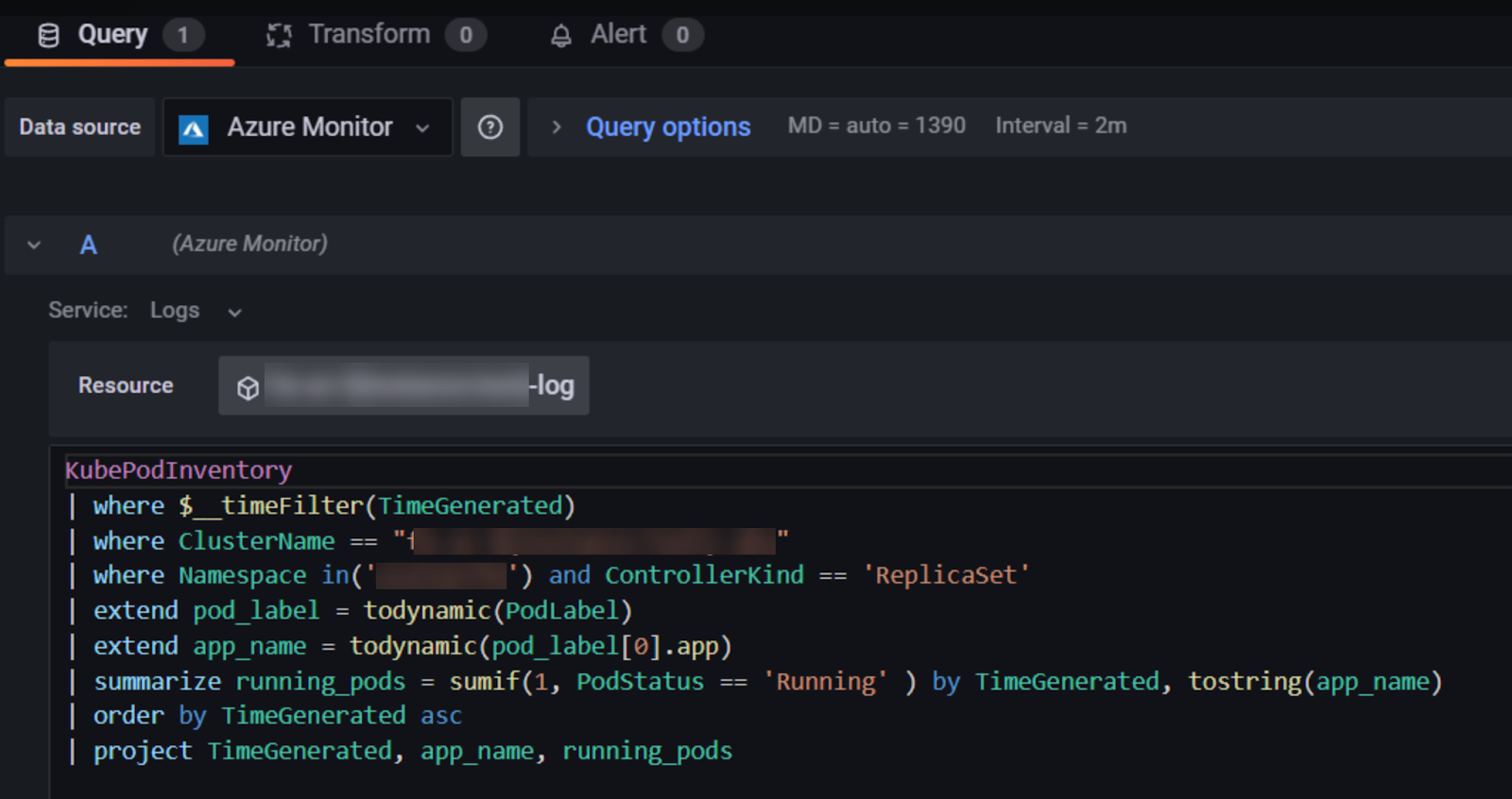
Task: Click the Query options link
Action: click(x=668, y=127)
